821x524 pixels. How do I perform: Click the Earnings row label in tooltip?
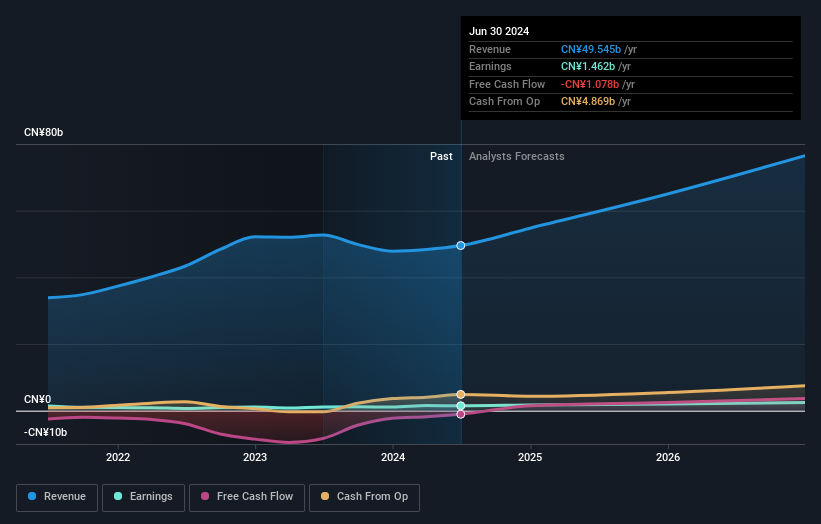pyautogui.click(x=490, y=66)
